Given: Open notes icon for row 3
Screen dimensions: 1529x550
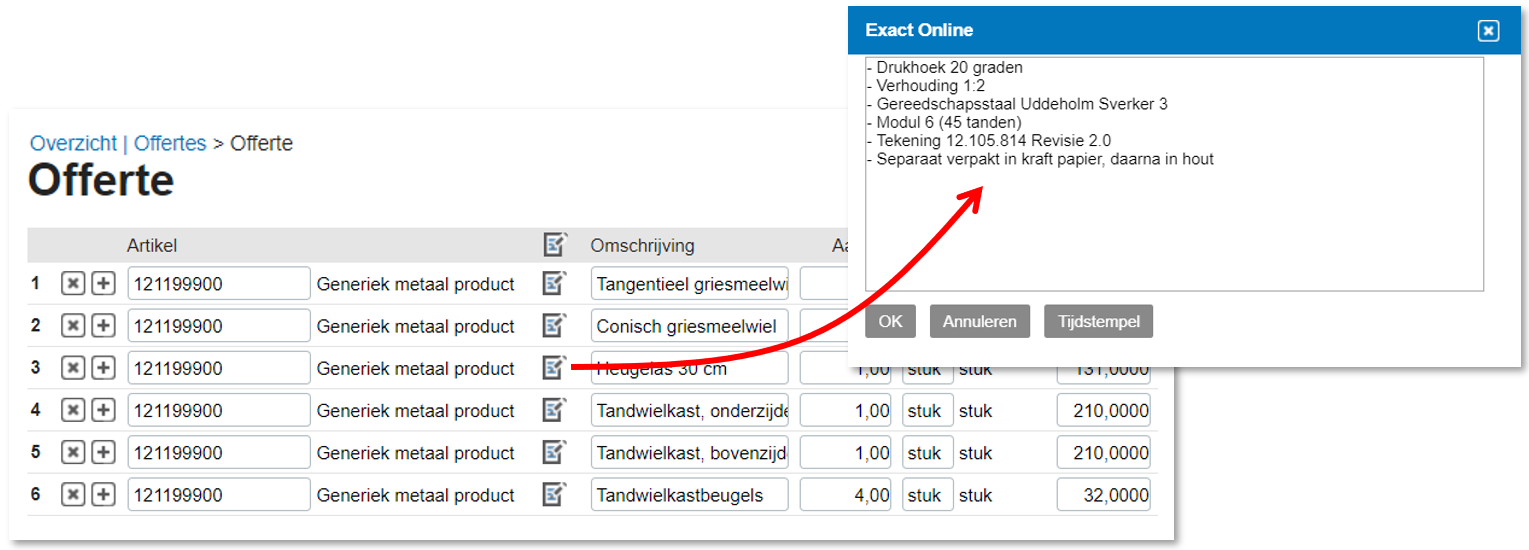Looking at the screenshot, I should coord(554,368).
